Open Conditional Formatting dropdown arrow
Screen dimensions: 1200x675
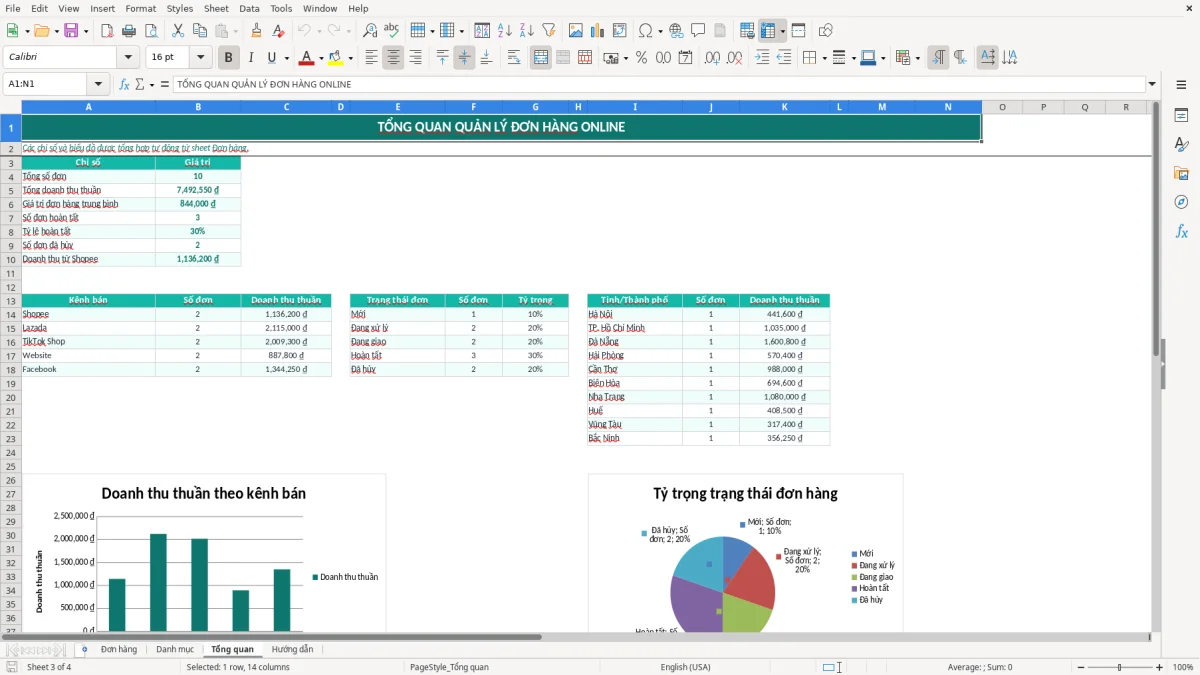917,58
